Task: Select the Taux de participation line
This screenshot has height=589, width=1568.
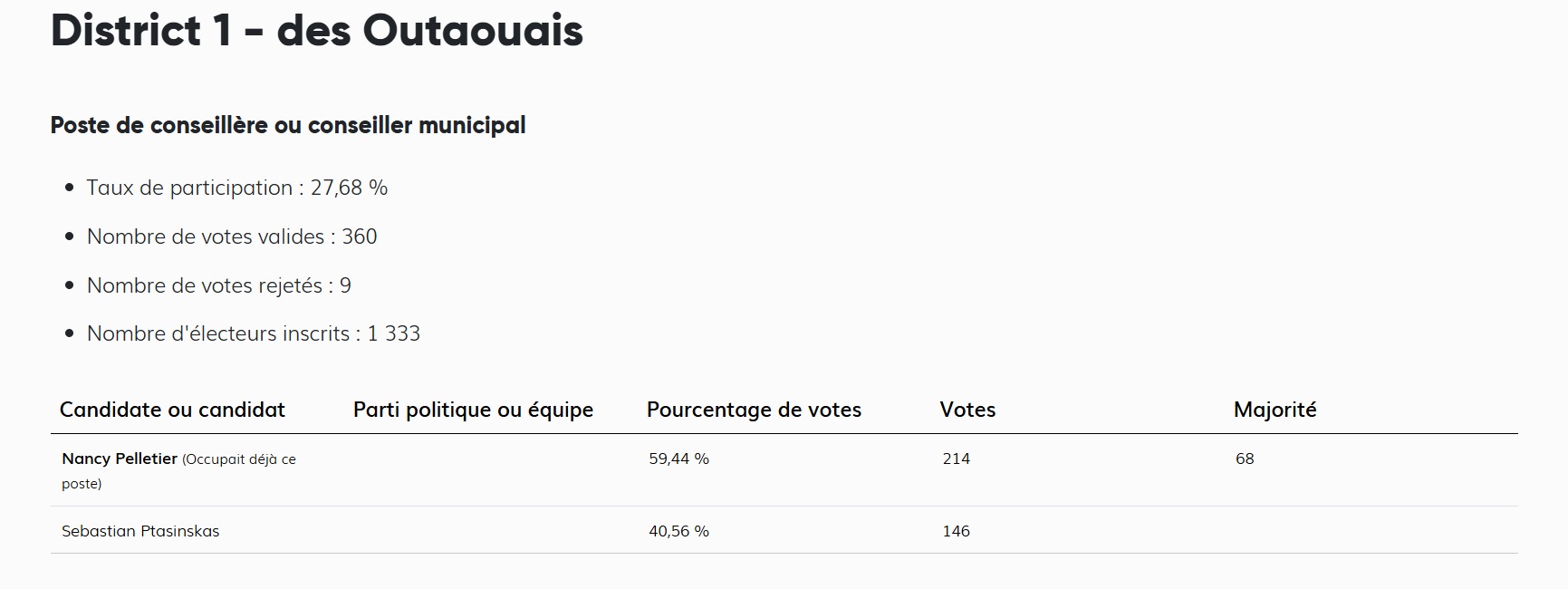Action: point(236,188)
